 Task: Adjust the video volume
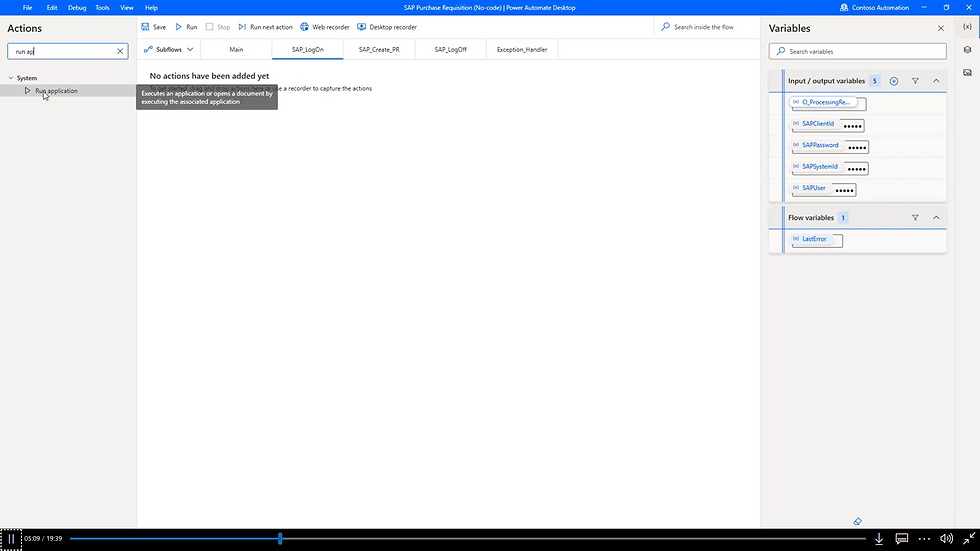click(947, 539)
